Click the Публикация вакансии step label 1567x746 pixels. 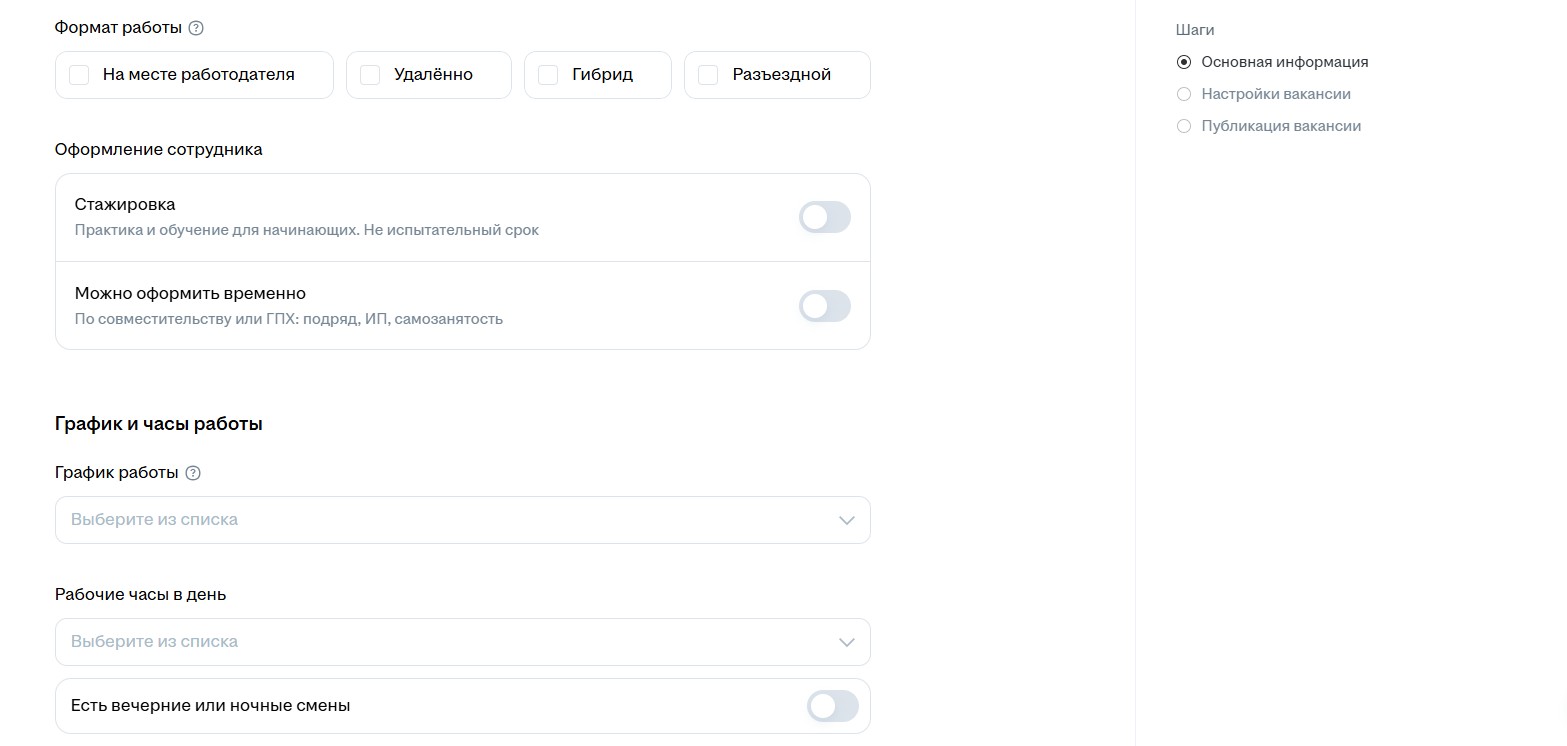1281,126
